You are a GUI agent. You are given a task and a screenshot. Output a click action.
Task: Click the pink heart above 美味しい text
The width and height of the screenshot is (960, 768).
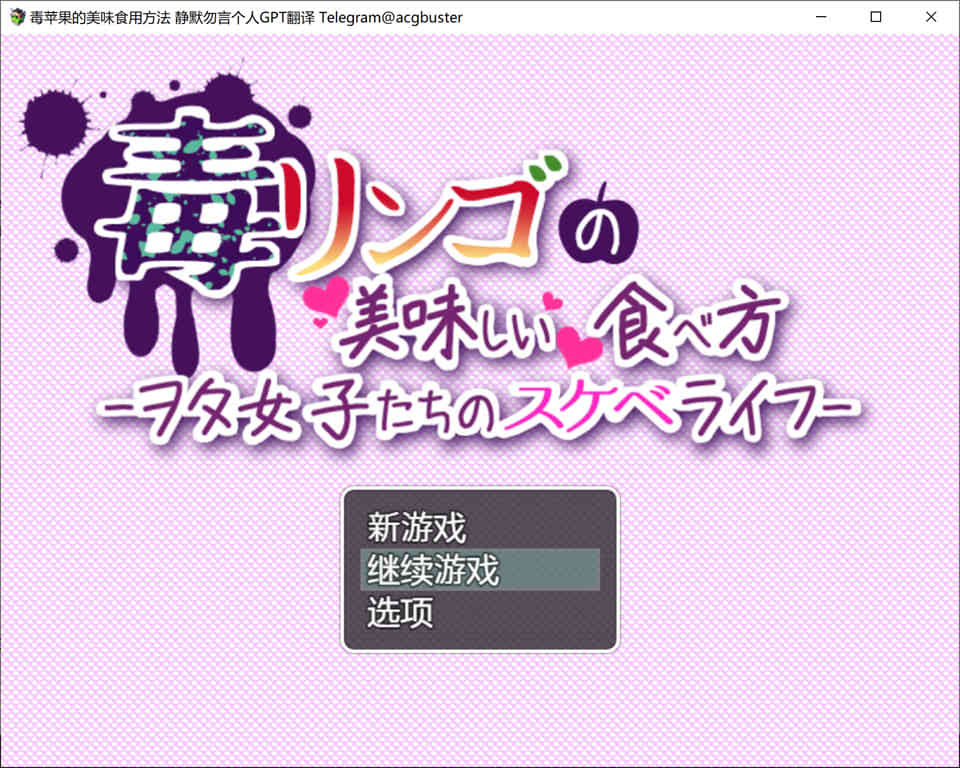click(x=322, y=296)
